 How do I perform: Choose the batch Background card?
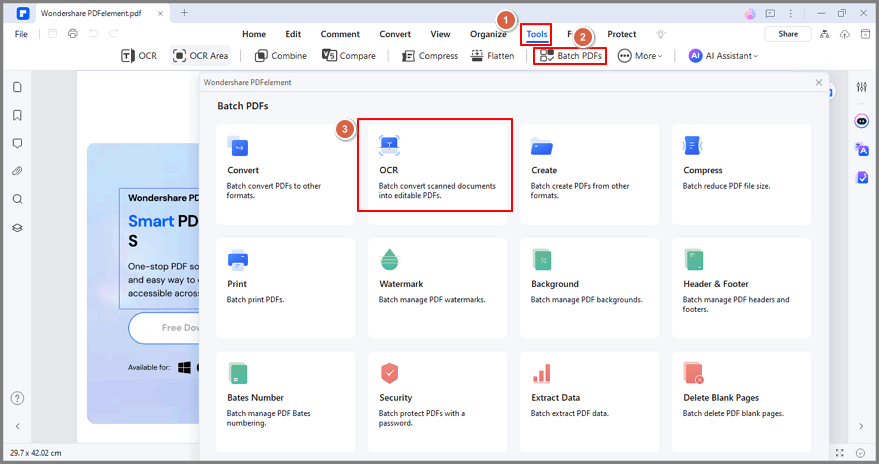click(x=589, y=288)
